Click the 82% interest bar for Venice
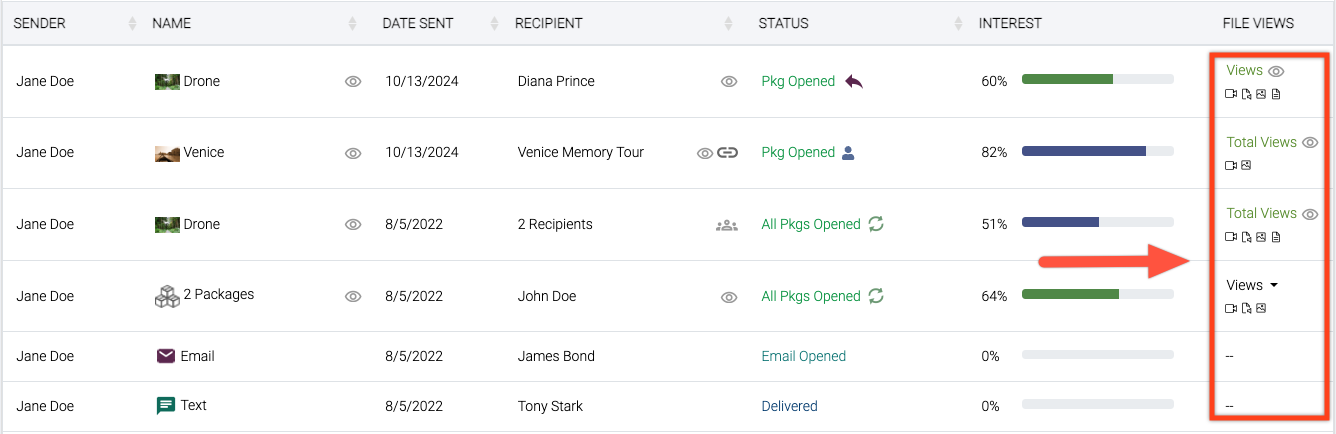Screen dimensions: 1336x434 click(x=1097, y=152)
